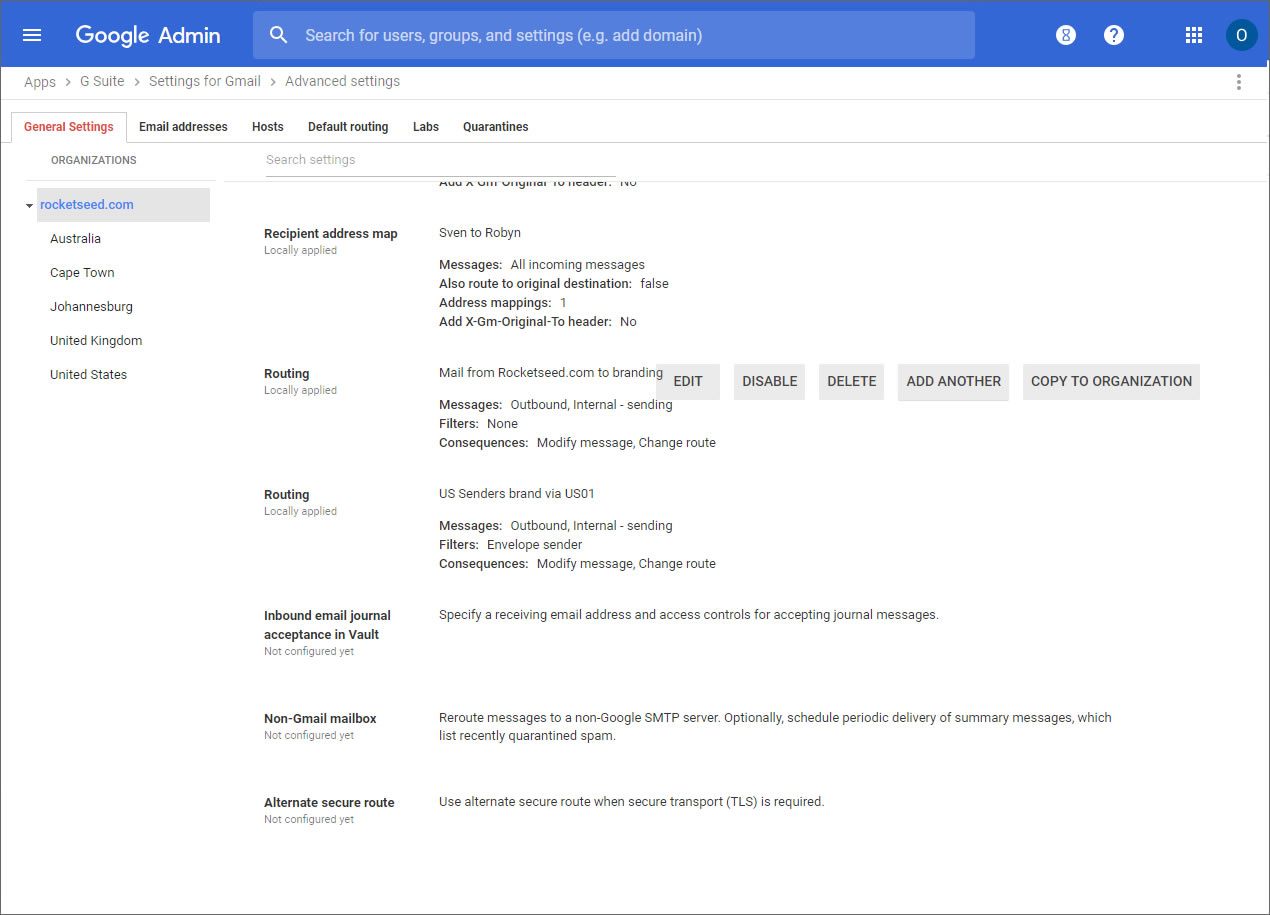
Task: Go to the Default routing tab
Action: point(348,127)
